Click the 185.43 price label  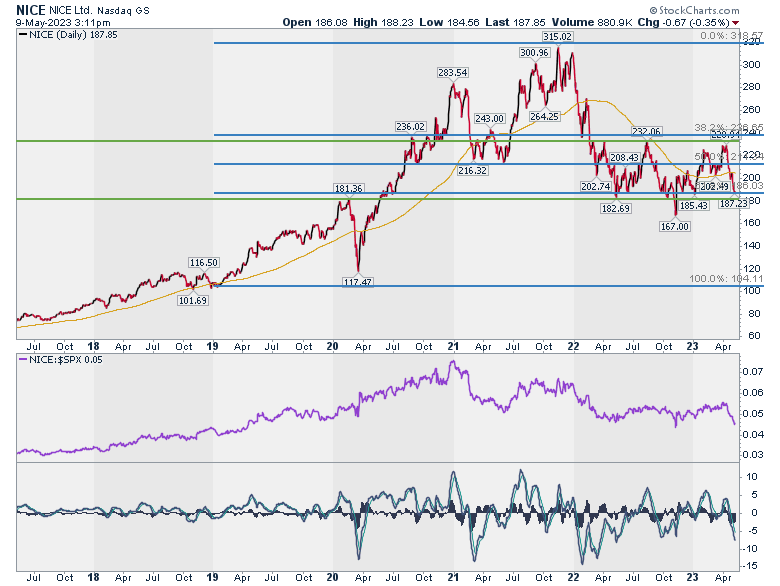(x=693, y=205)
